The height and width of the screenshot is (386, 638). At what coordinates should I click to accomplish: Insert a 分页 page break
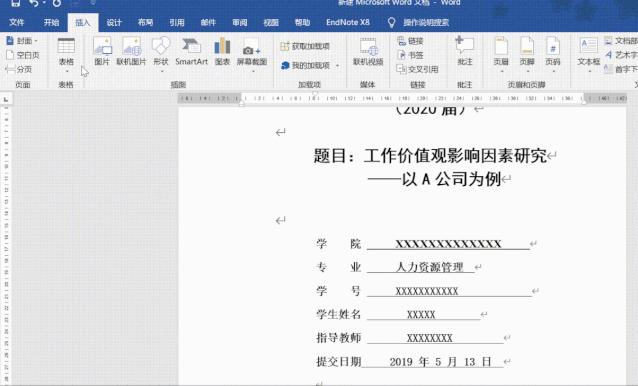[x=19, y=69]
